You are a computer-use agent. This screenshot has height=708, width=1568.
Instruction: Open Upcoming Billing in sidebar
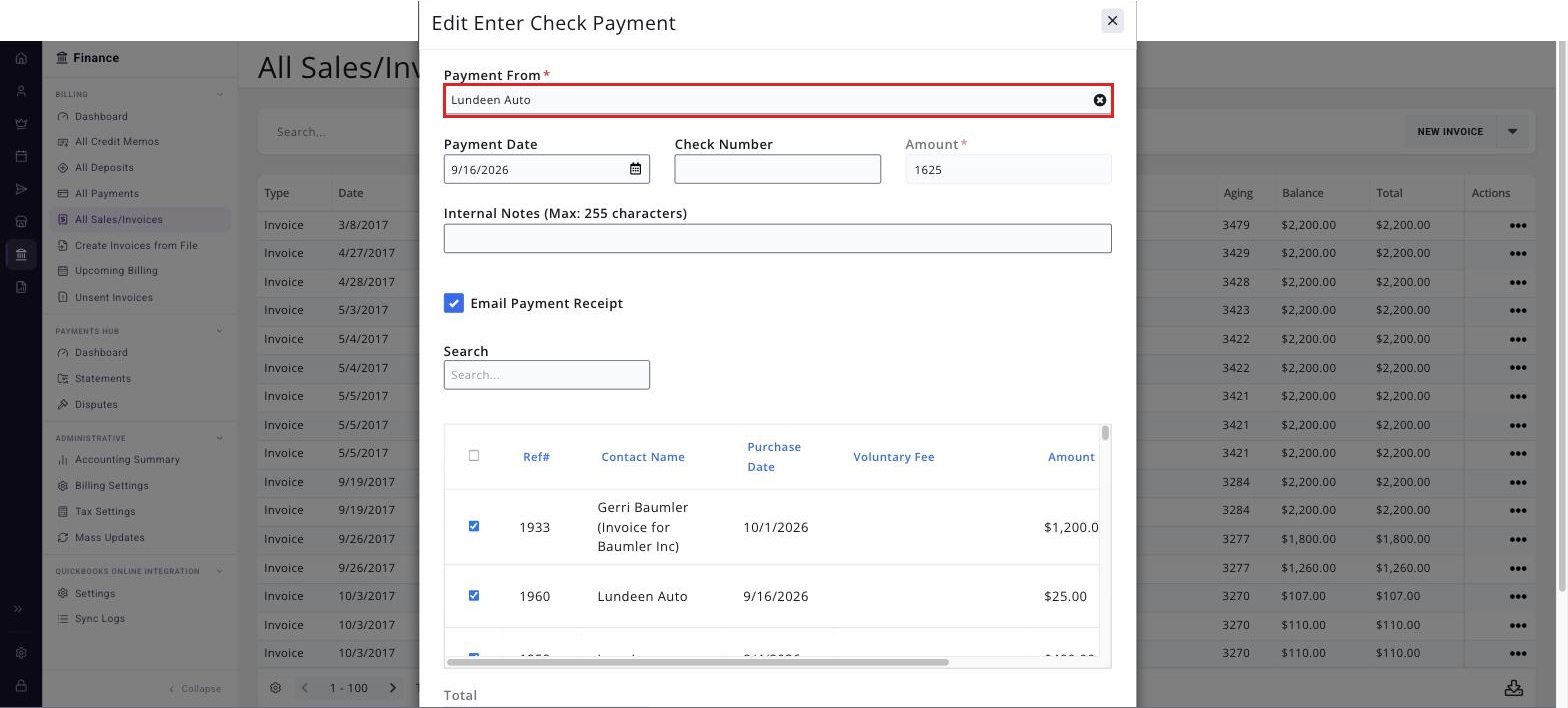[x=116, y=271]
